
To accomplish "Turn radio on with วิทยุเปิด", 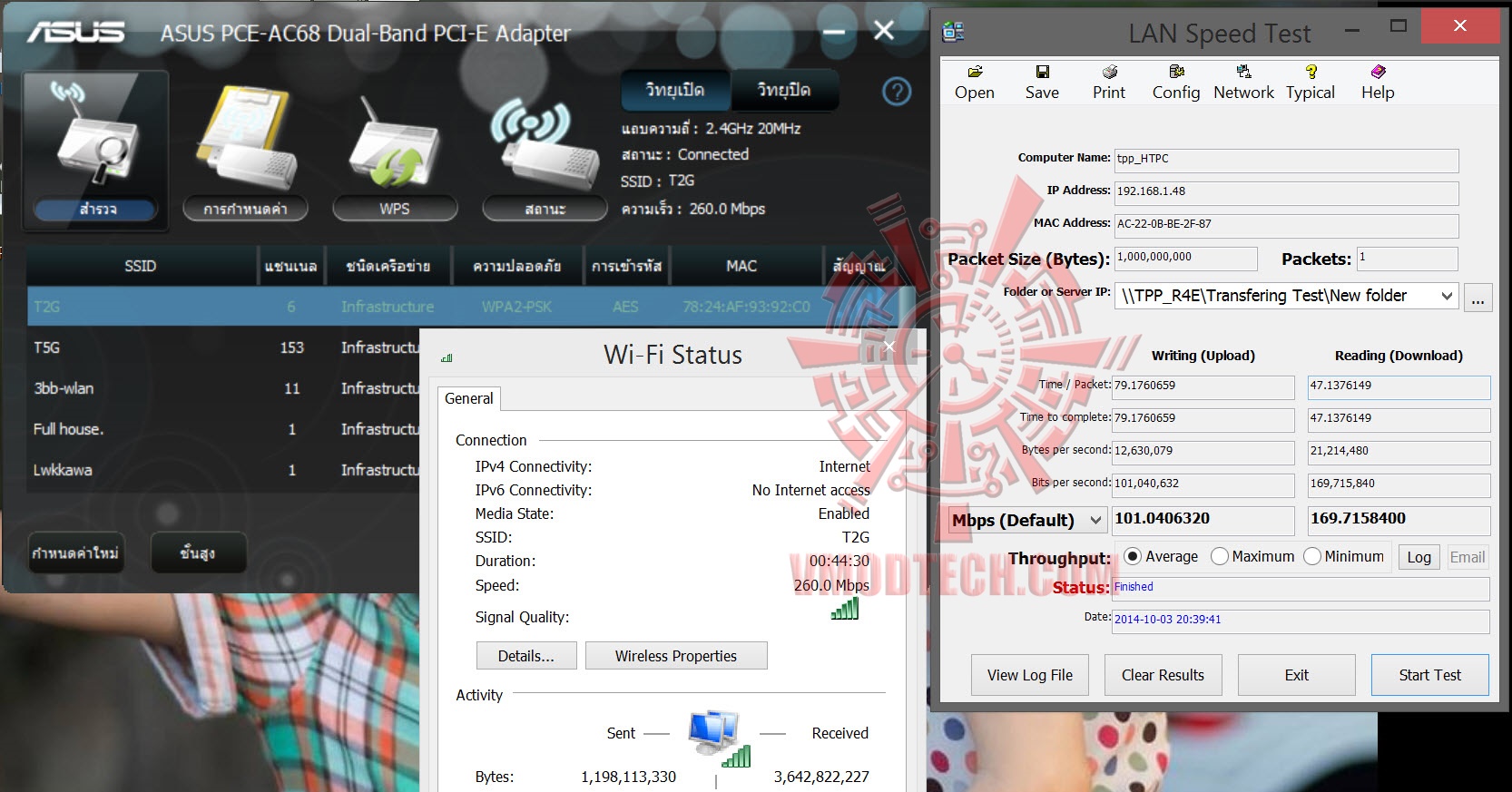I will click(675, 90).
